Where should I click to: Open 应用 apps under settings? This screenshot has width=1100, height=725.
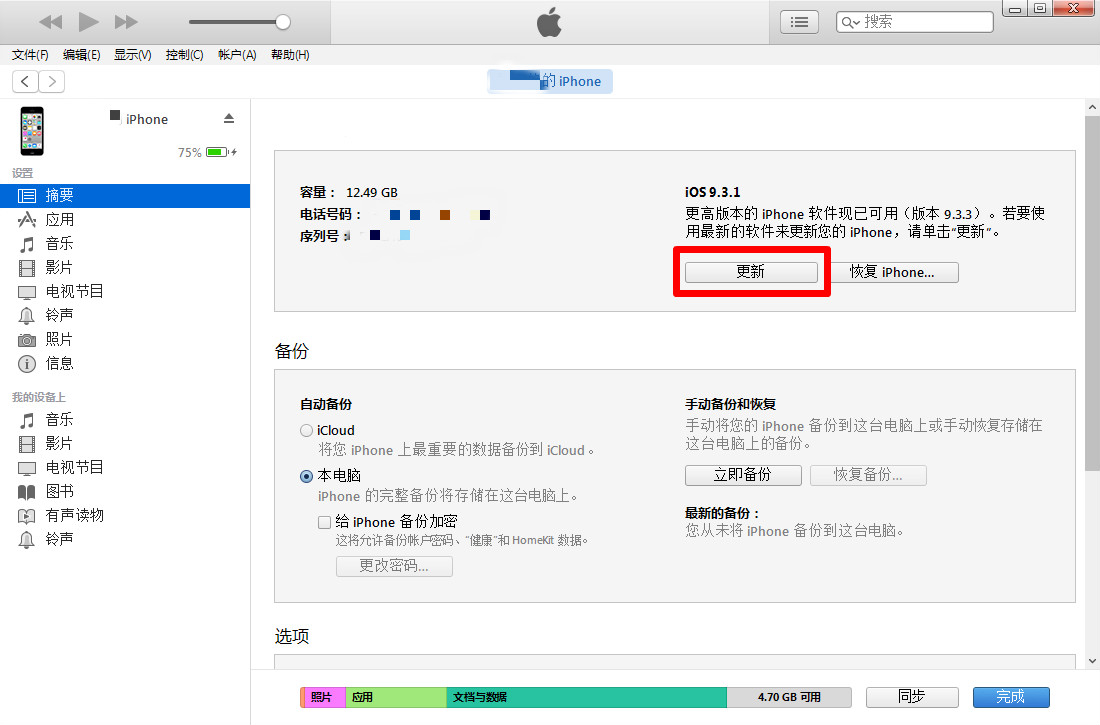125,220
